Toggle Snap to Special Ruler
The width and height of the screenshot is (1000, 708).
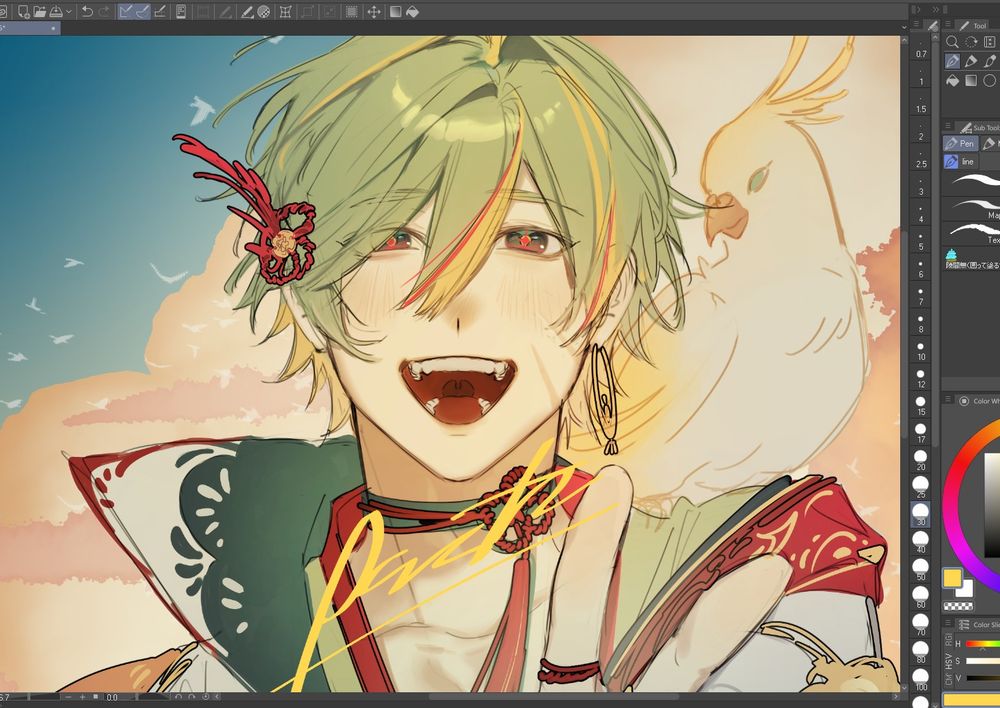(143, 11)
